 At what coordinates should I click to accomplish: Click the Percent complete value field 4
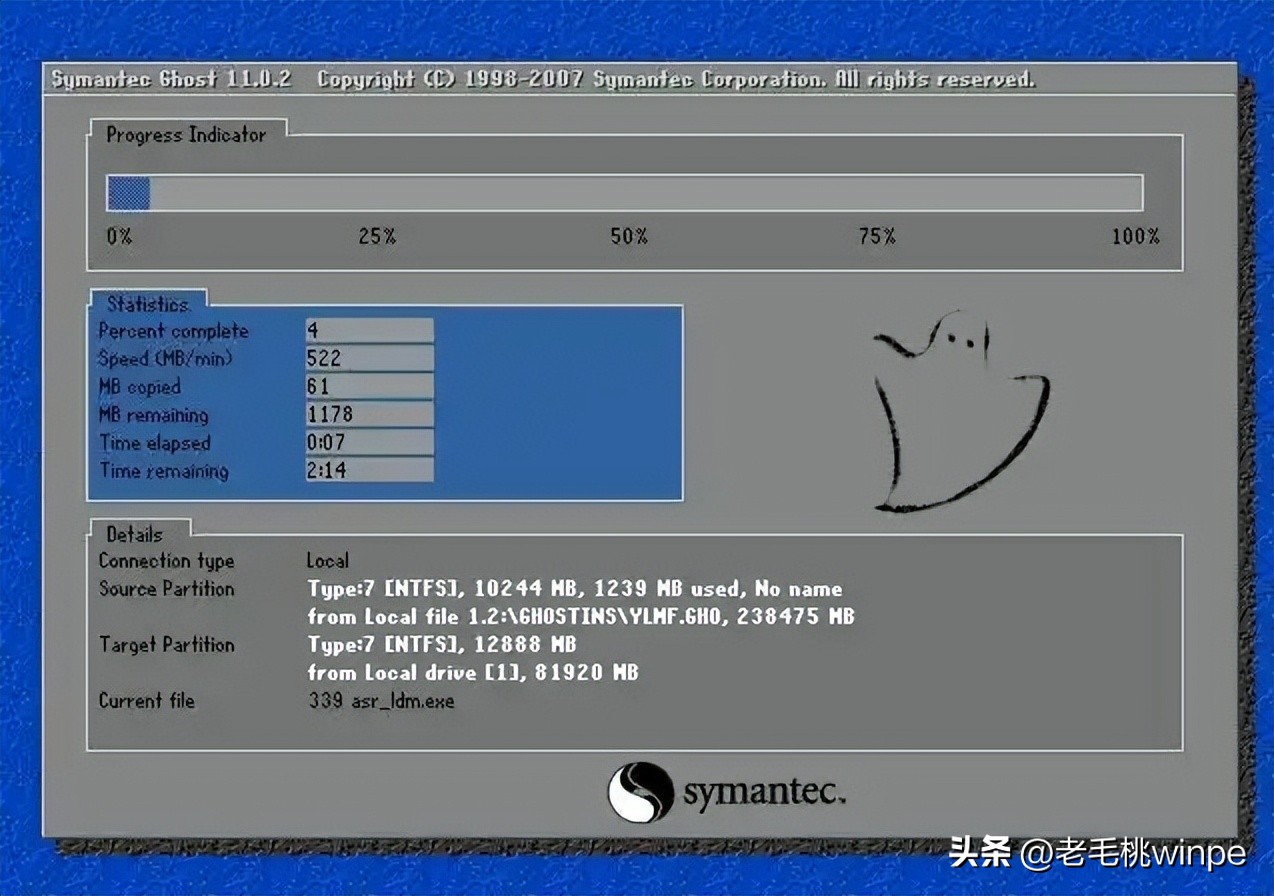coord(370,331)
